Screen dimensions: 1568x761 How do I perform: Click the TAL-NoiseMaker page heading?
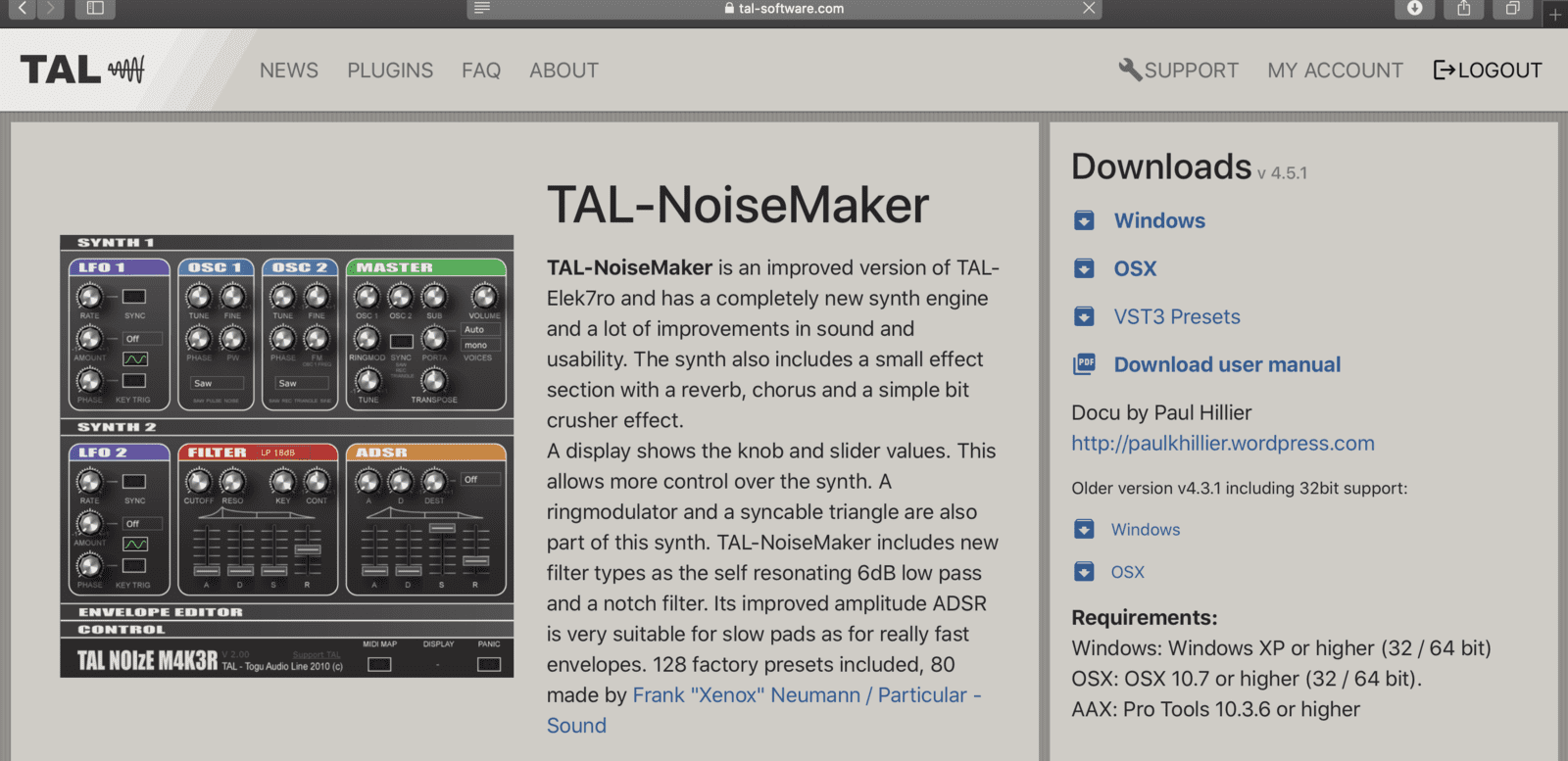pos(738,205)
